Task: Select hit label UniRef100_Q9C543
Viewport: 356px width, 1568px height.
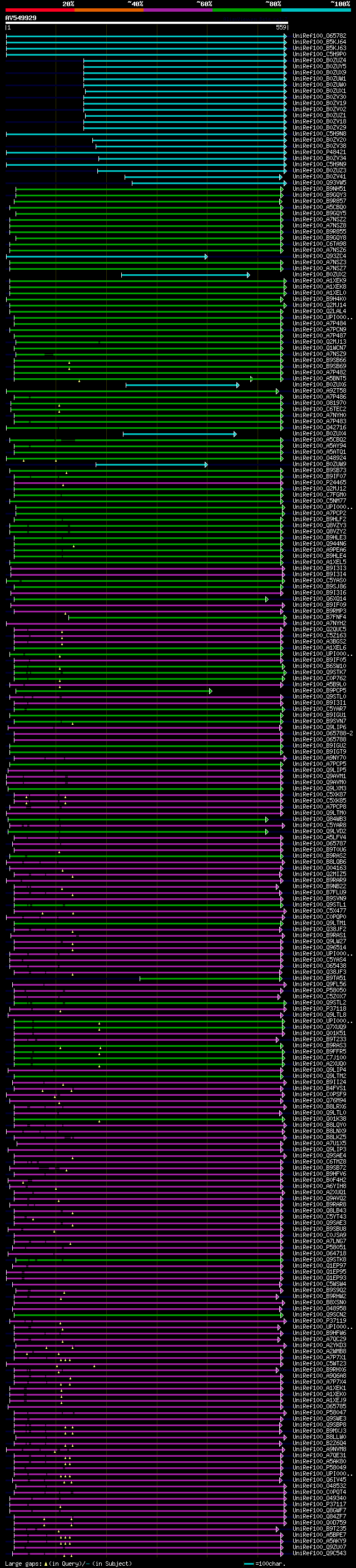Action: (x=319, y=1553)
